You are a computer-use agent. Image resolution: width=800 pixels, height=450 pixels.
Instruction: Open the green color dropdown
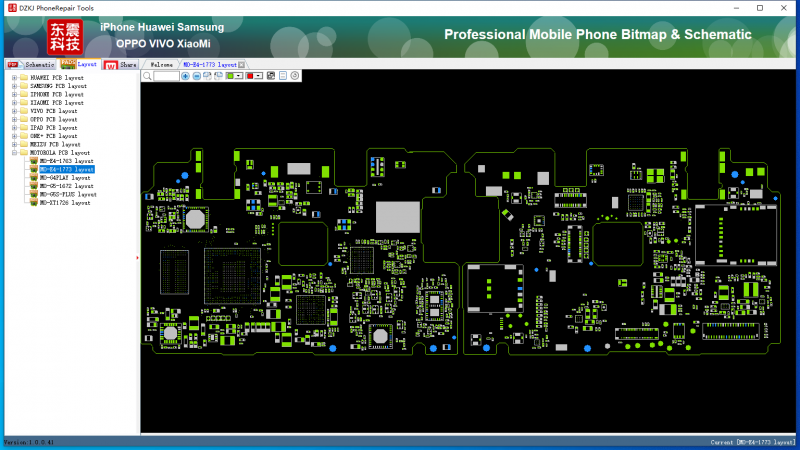tap(240, 76)
